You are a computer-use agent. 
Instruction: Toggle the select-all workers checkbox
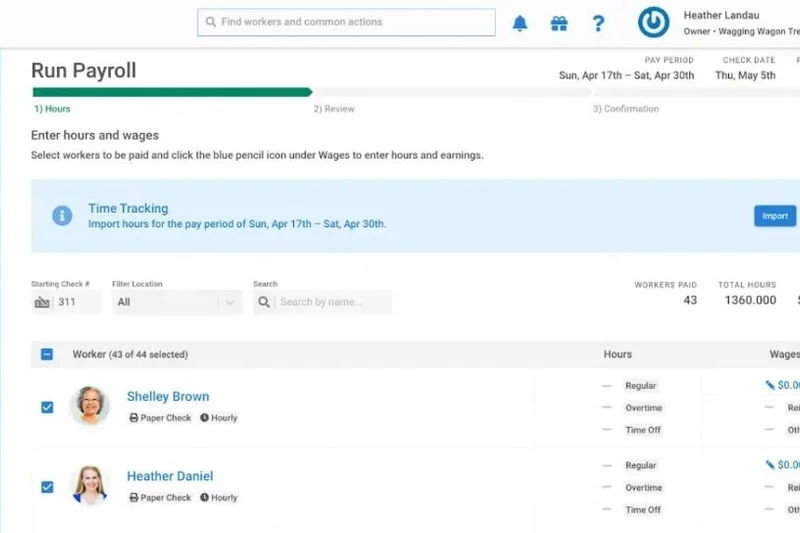click(x=46, y=354)
